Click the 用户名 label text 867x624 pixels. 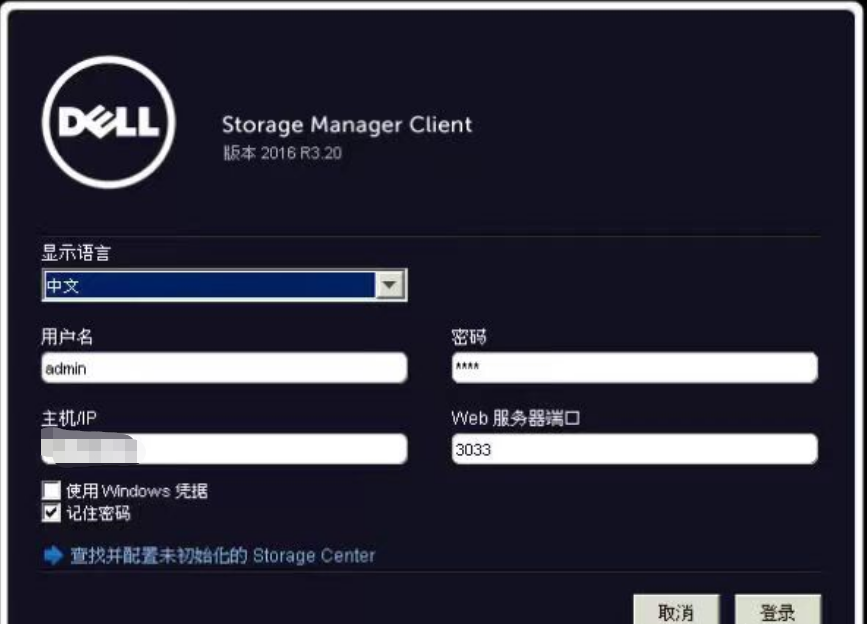[66, 337]
